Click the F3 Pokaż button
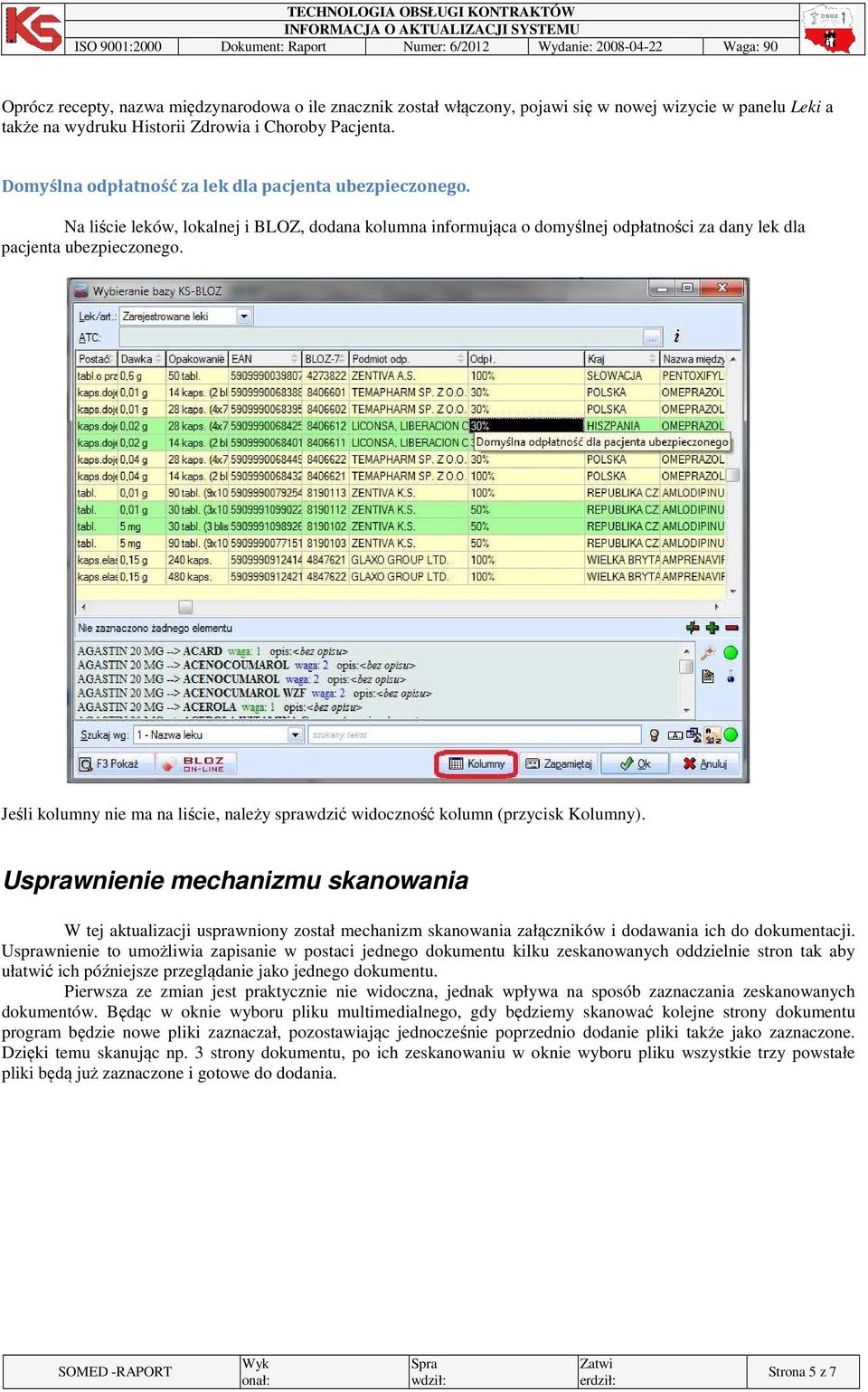The width and height of the screenshot is (868, 1392). [114, 764]
